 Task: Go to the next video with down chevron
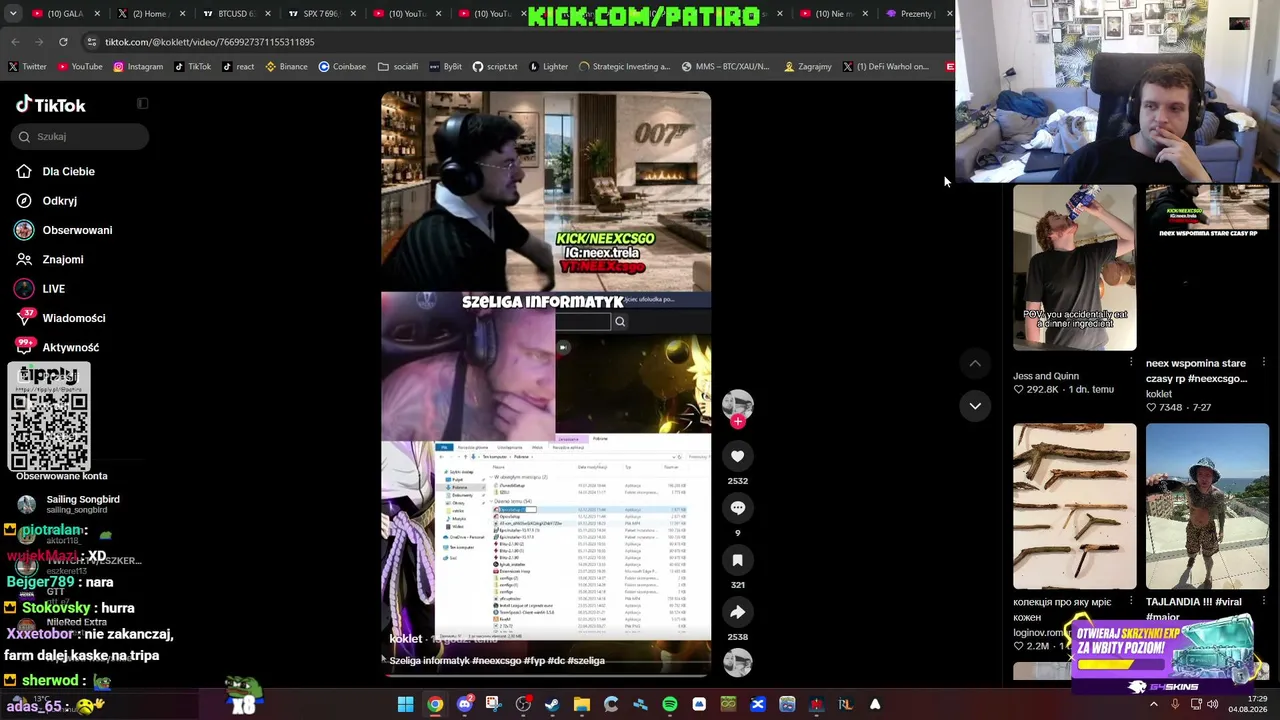coord(975,405)
